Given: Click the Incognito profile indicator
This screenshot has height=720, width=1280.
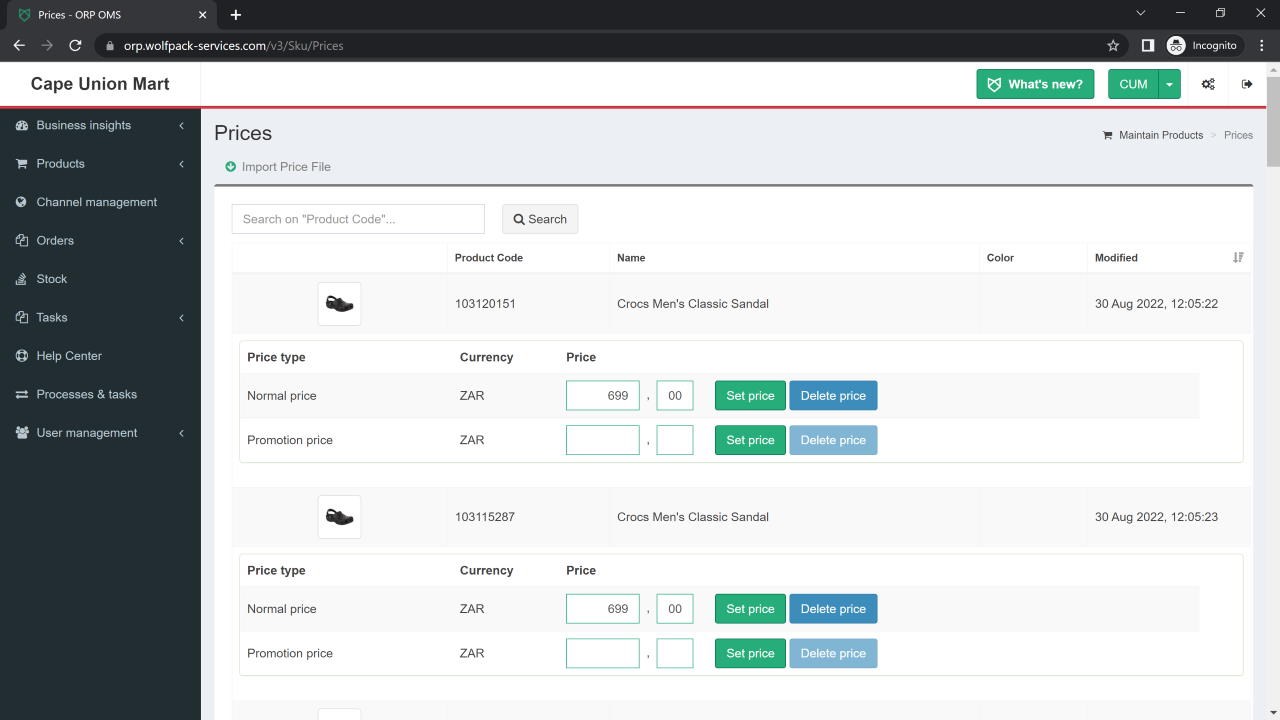Looking at the screenshot, I should [1202, 45].
